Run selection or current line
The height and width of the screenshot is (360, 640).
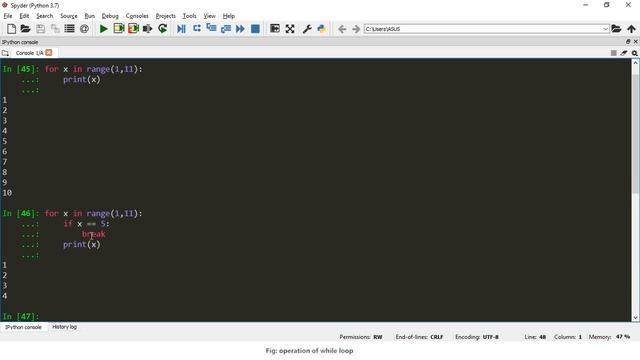point(147,29)
